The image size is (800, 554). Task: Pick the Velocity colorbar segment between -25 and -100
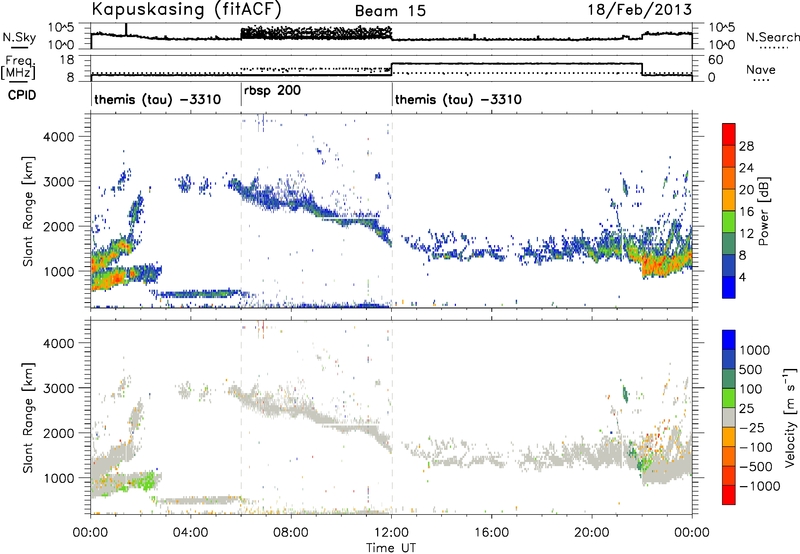click(x=729, y=437)
